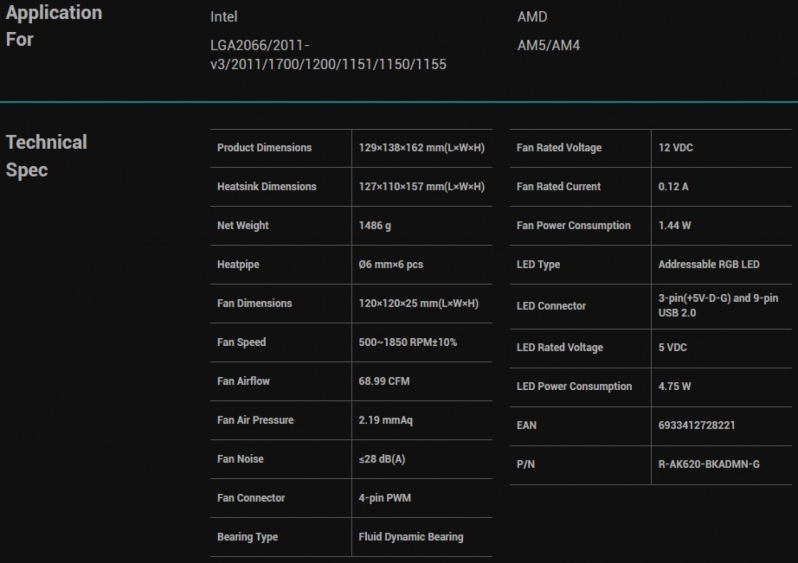Click the 'Bearing Type' label
The width and height of the screenshot is (798, 563).
[x=247, y=537]
